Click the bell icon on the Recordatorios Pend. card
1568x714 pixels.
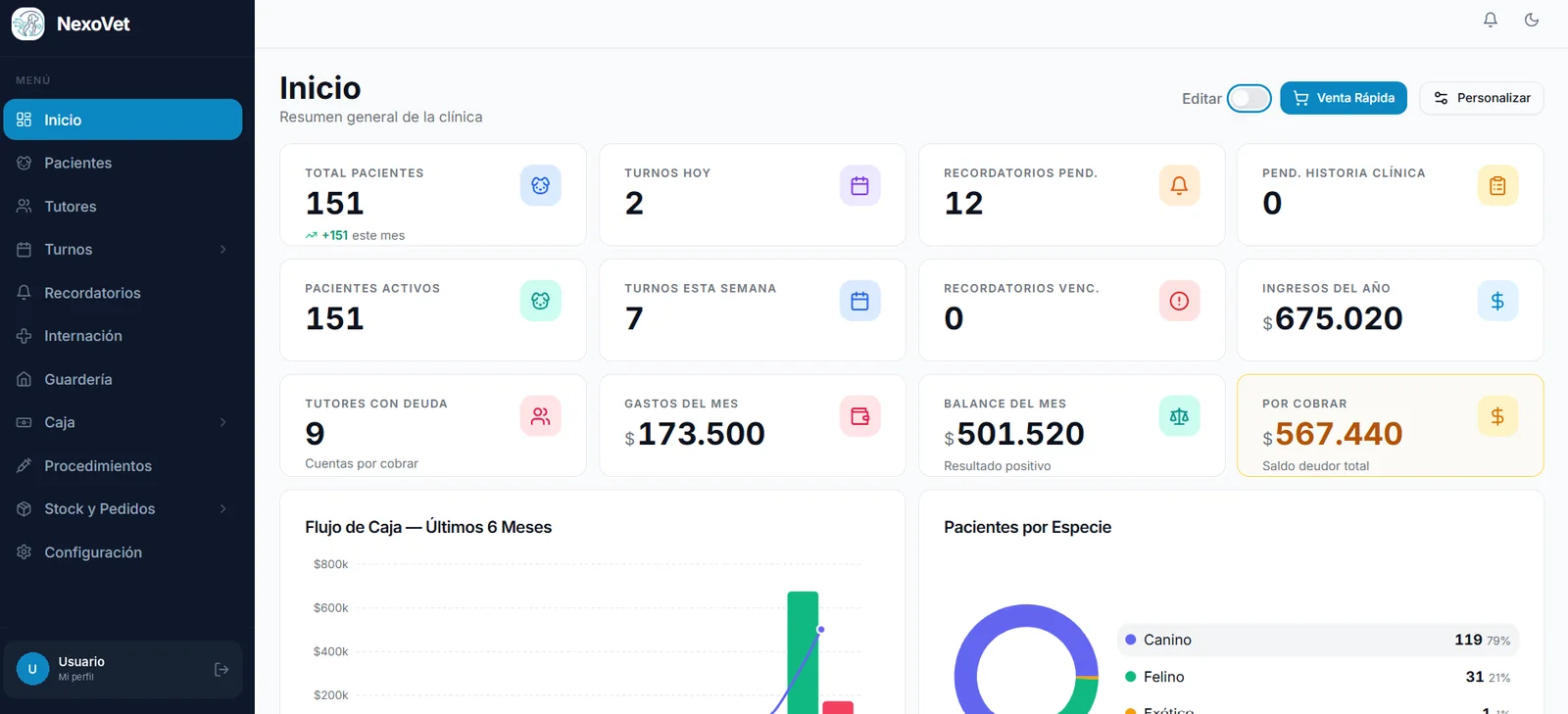1179,185
